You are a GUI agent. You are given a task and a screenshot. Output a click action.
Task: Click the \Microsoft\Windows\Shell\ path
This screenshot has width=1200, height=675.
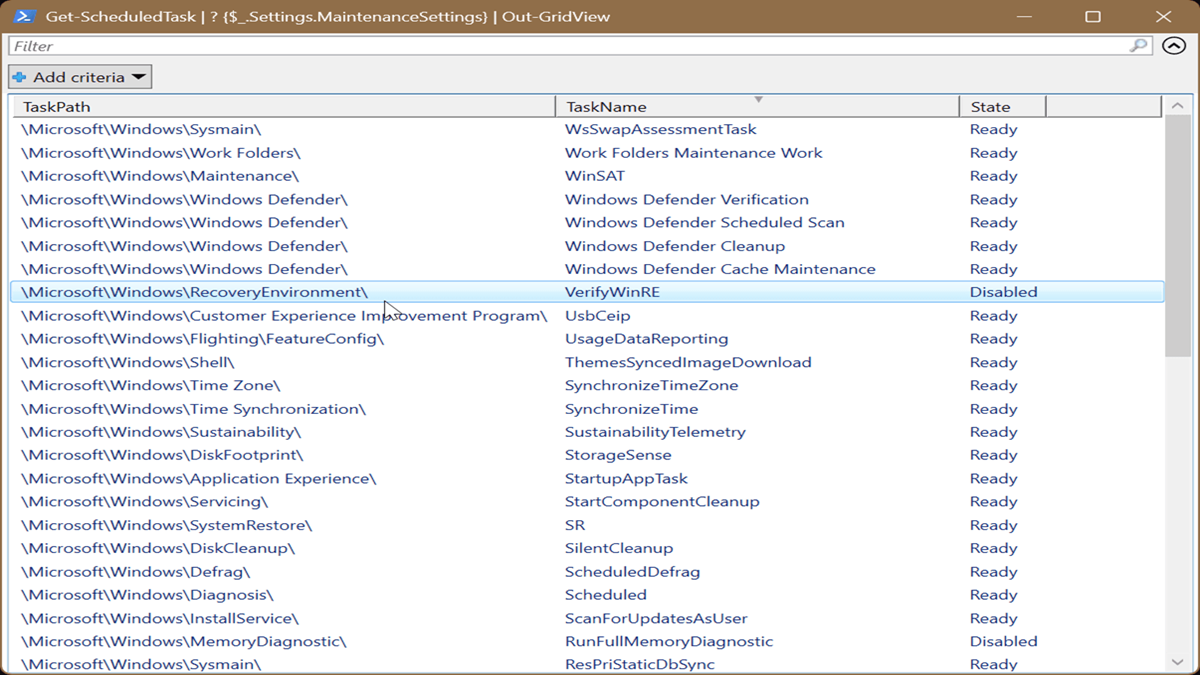(x=127, y=362)
